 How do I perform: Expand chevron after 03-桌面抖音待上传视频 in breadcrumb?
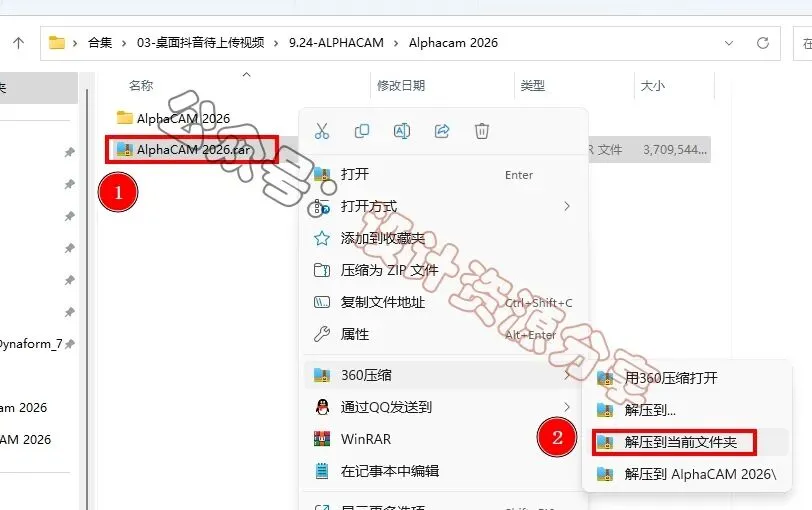tap(276, 43)
